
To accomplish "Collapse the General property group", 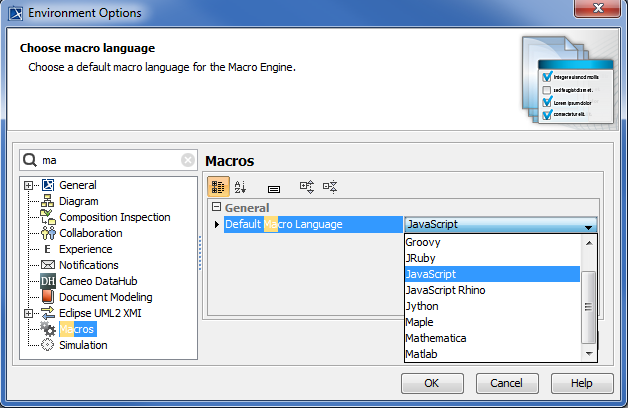I will [x=216, y=207].
